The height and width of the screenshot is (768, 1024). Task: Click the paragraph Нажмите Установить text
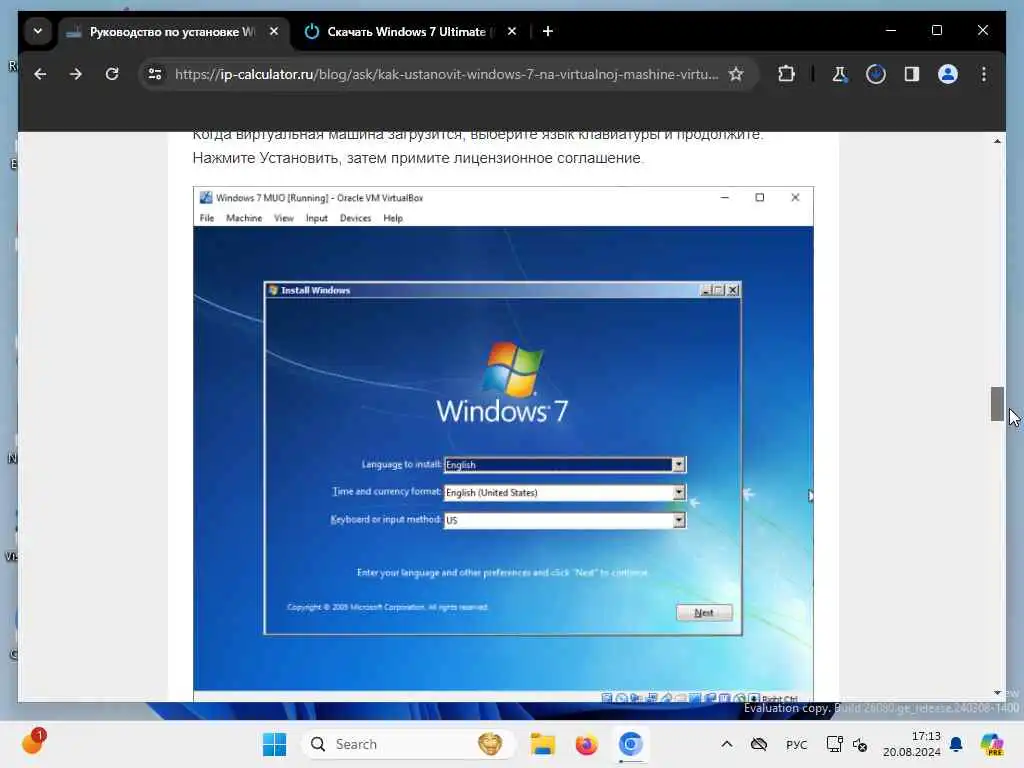[418, 157]
